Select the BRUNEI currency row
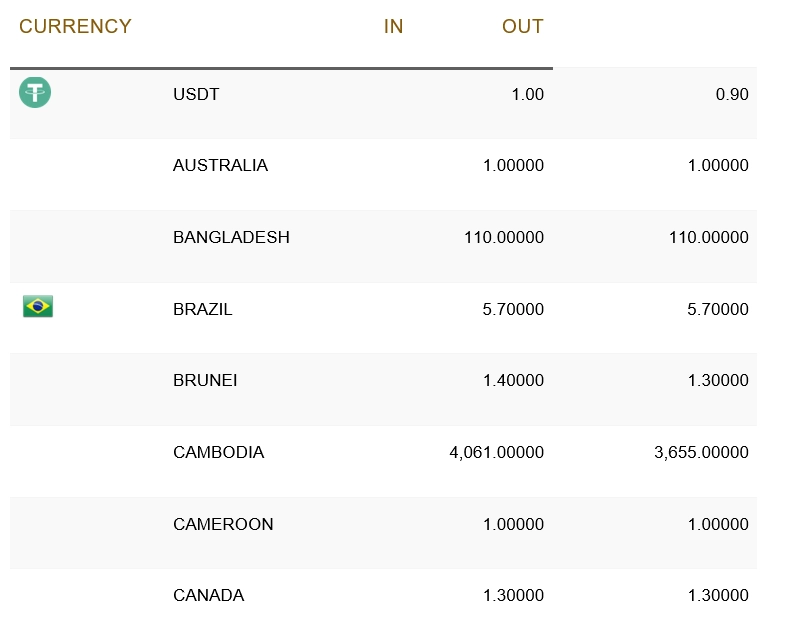This screenshot has height=632, width=801. click(205, 381)
